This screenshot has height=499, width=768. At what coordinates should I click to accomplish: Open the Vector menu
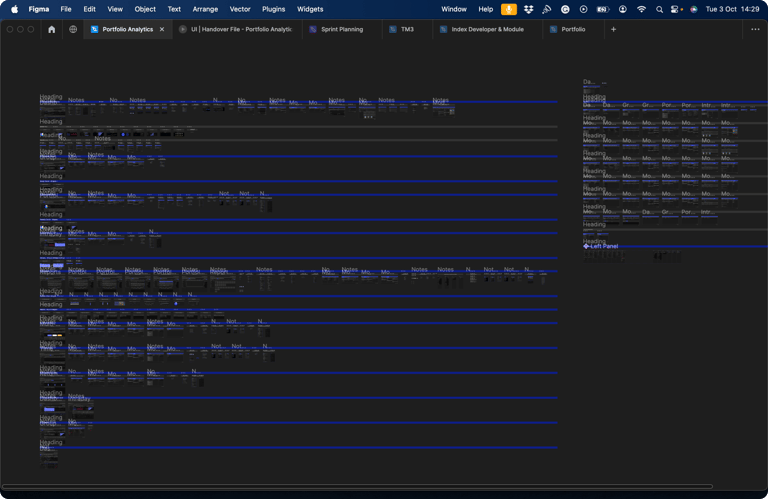(x=240, y=9)
